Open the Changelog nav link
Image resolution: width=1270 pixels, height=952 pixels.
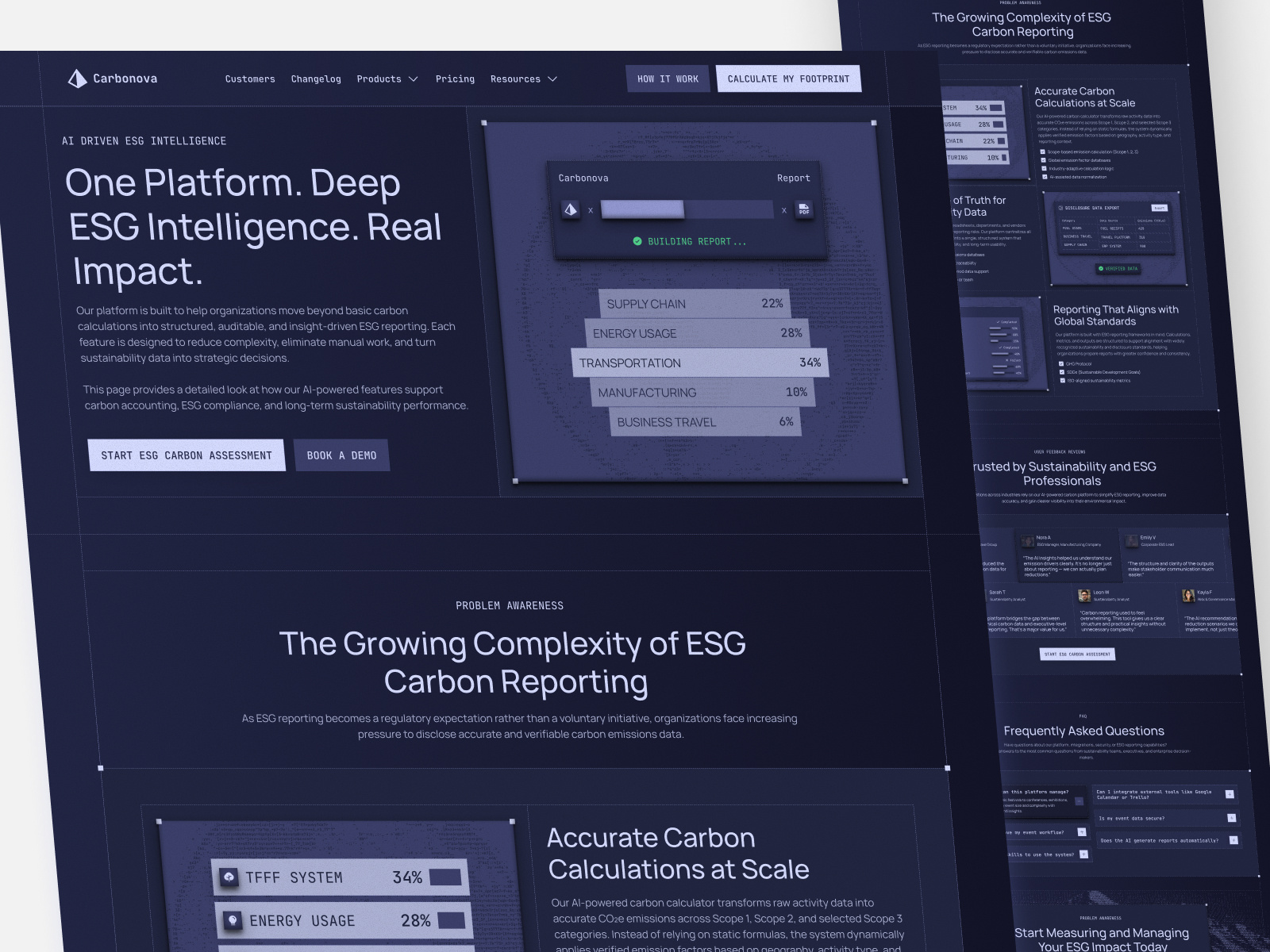(316, 79)
